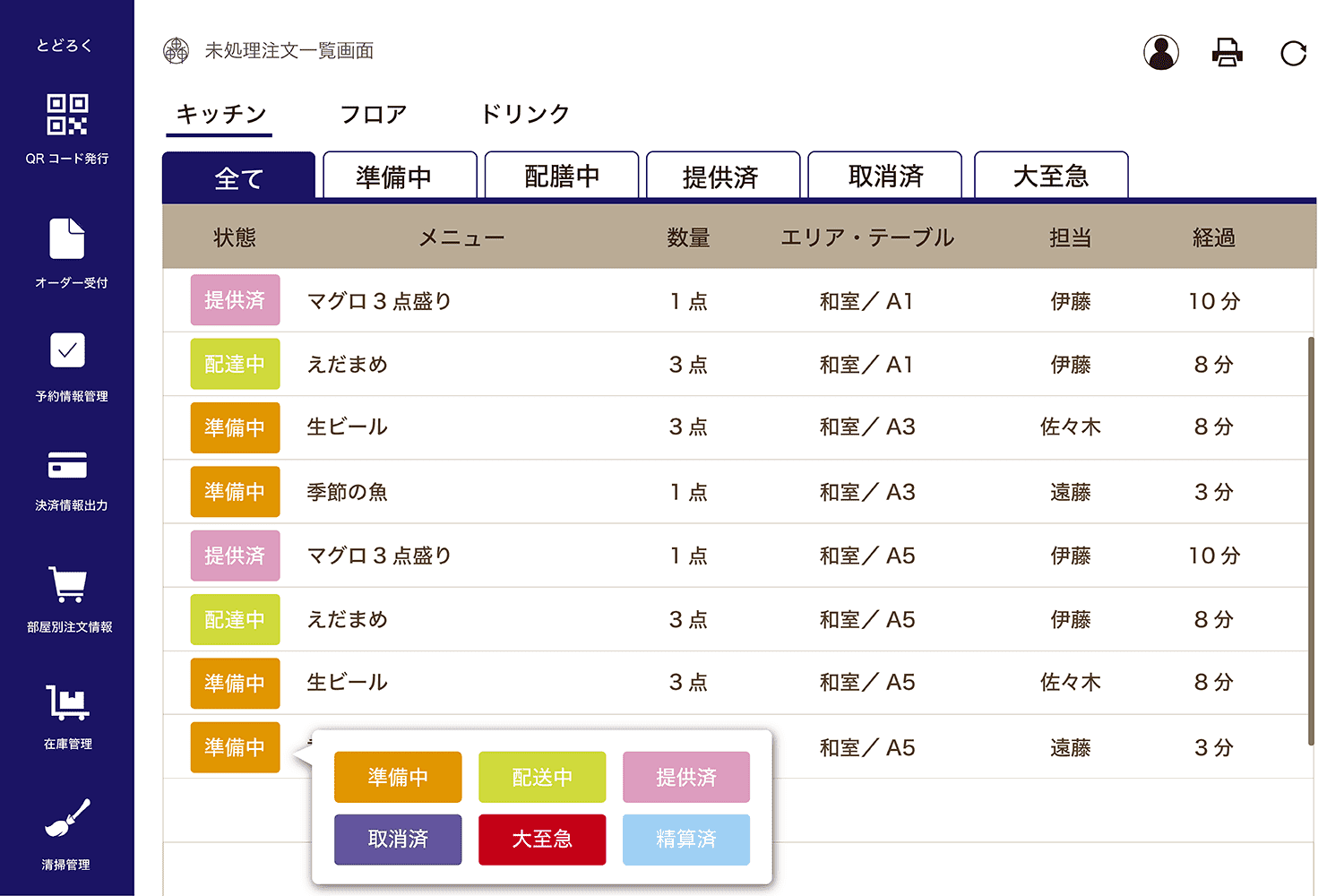Switch to the フロア tab
Viewport: 1344px width, 896px height.
tap(373, 115)
